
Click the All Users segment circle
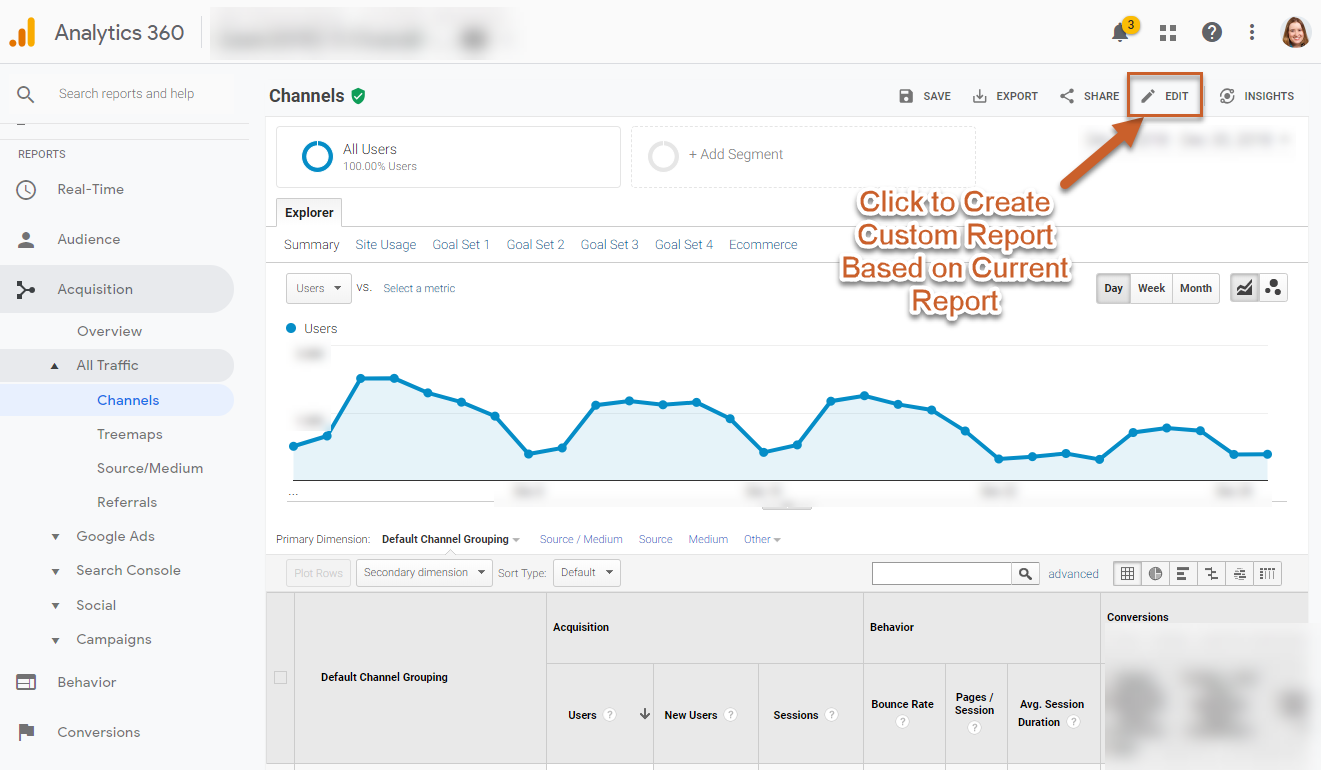coord(317,157)
